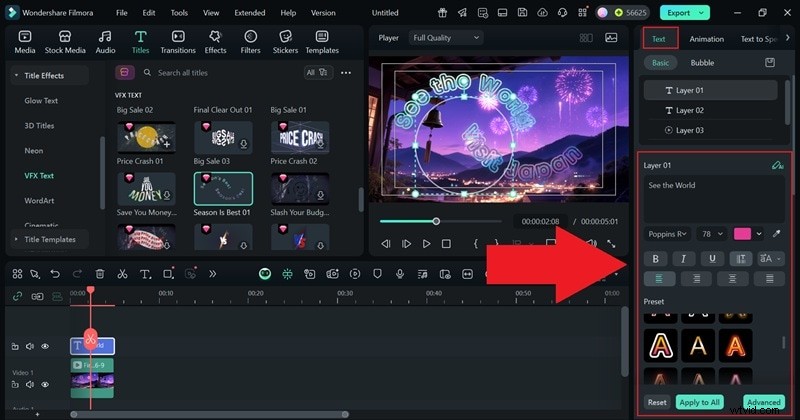Screen dimensions: 800x420
Task: Save text preset icon beside Bubble
Action: tap(770, 62)
